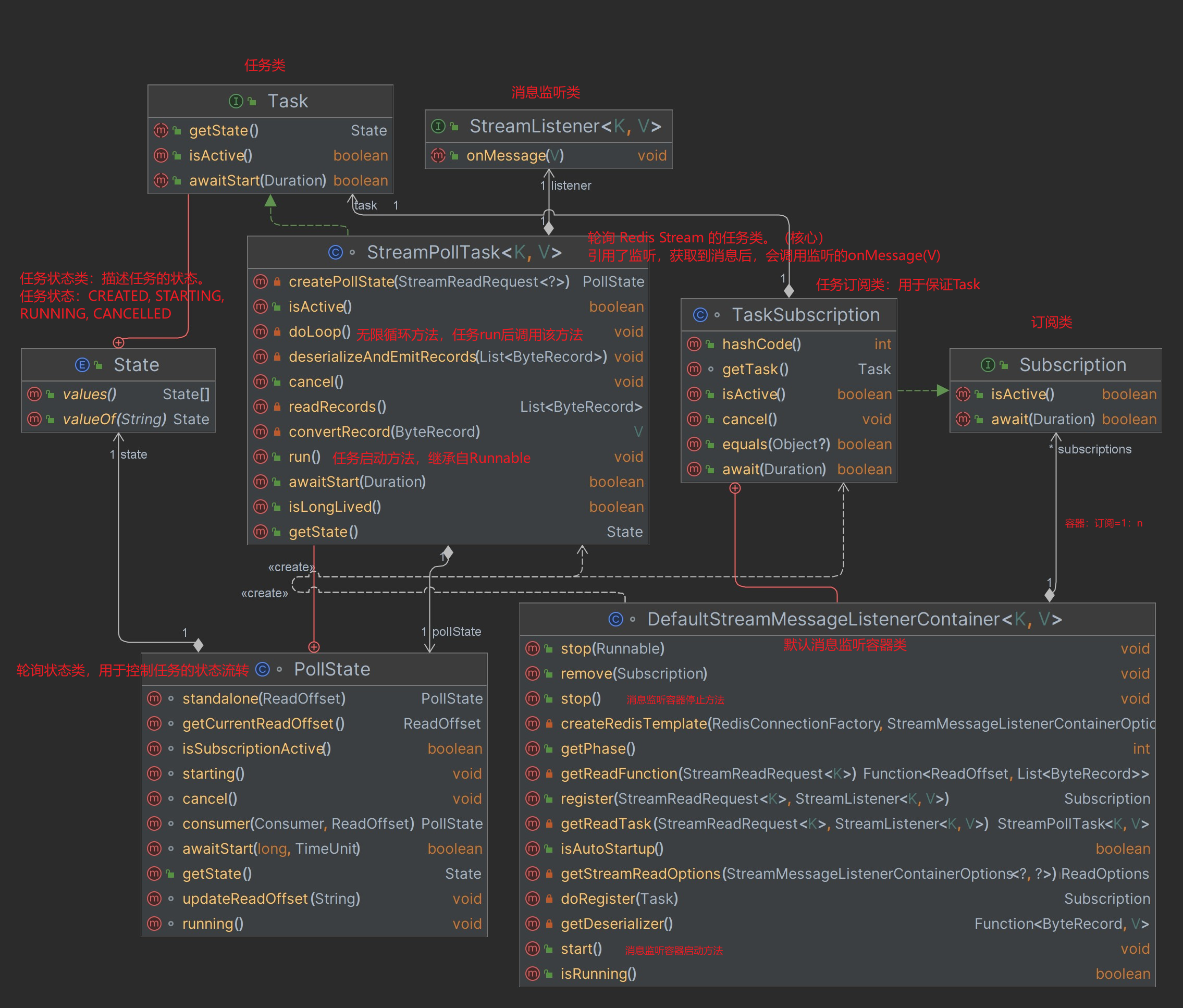This screenshot has height=1008, width=1183.
Task: Click the enum icon next to State
Action: 82,365
